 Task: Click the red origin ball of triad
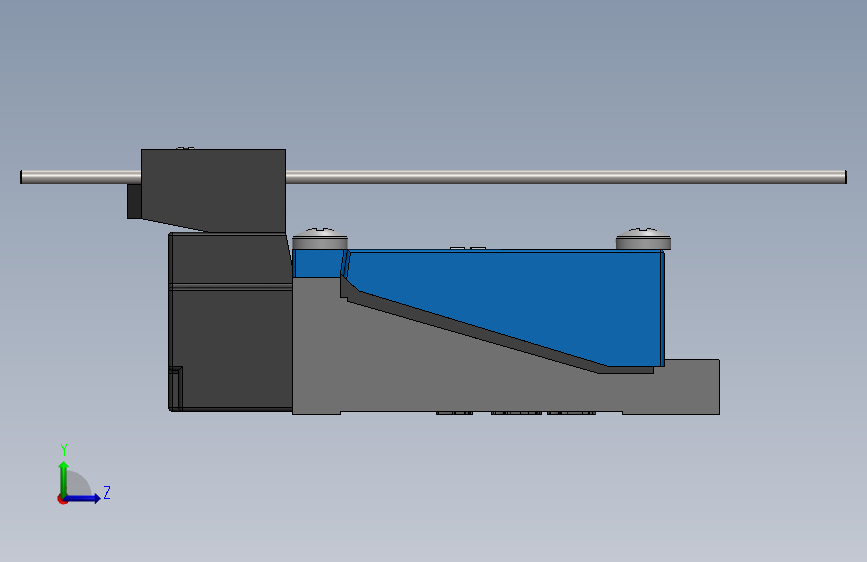(61, 499)
